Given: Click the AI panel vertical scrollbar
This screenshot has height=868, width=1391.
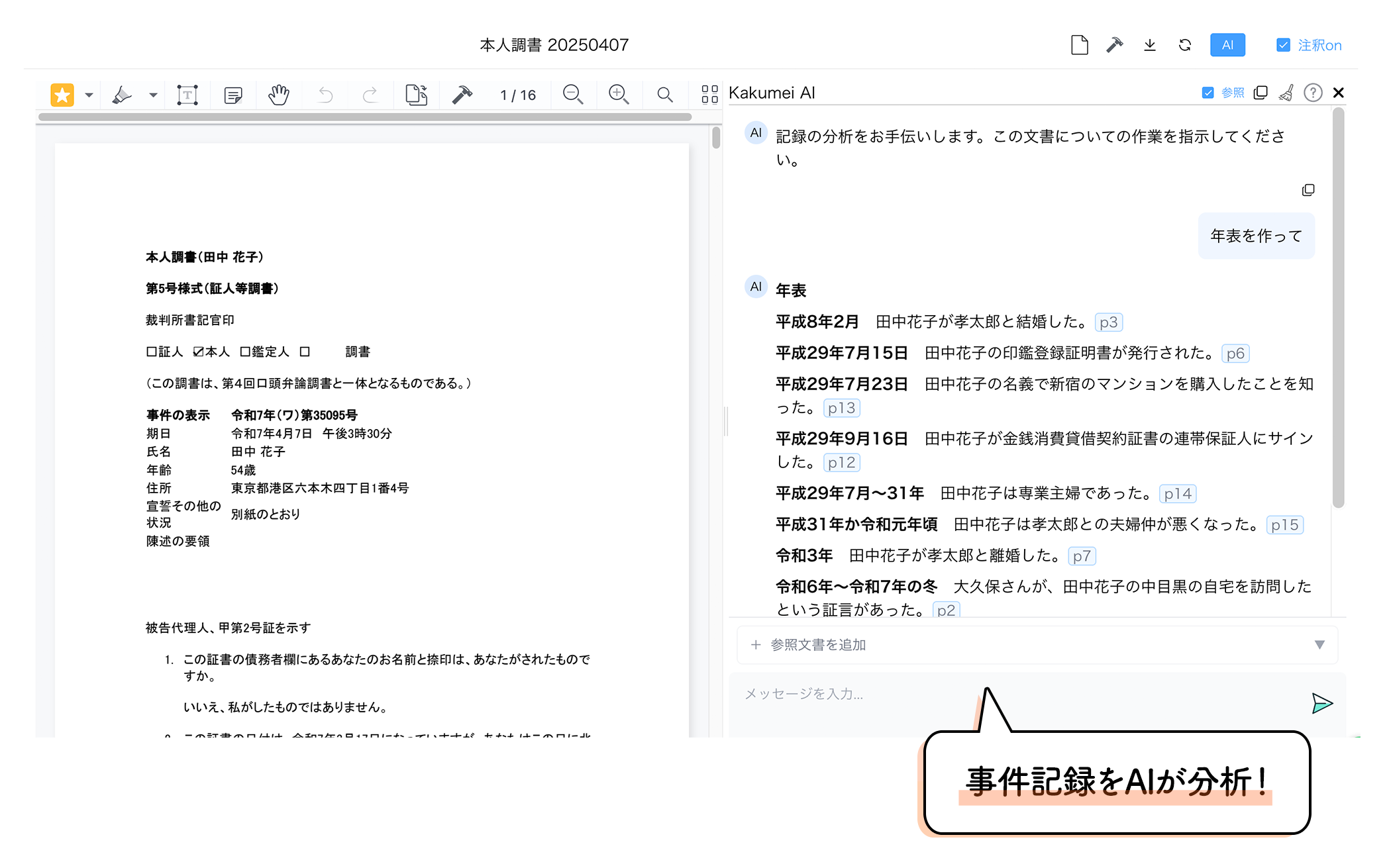Looking at the screenshot, I should point(1338,308).
